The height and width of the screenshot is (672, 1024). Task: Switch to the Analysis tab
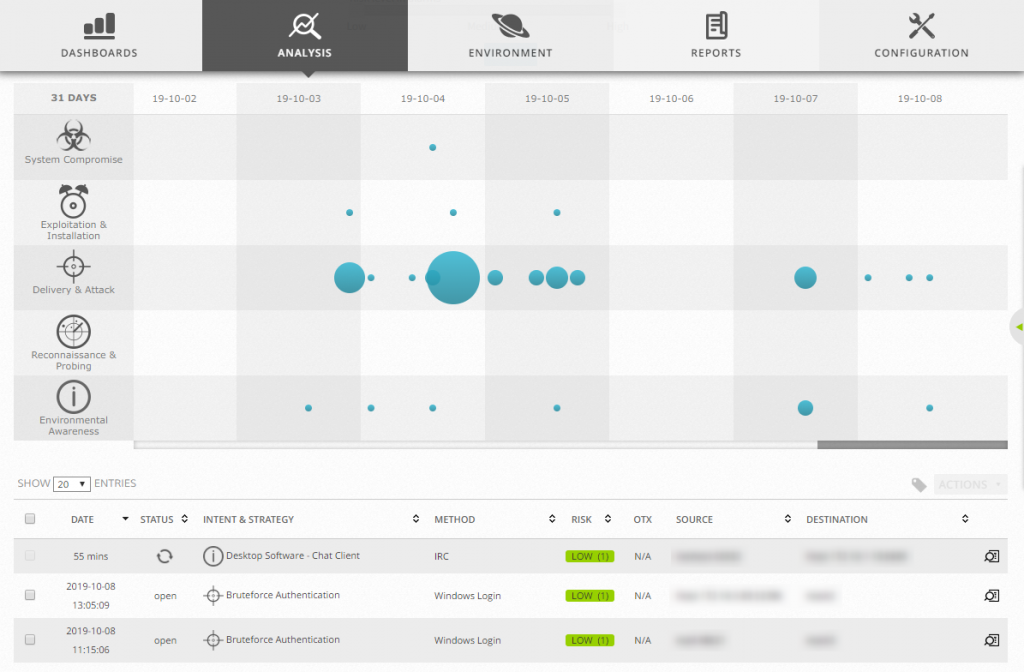point(305,35)
